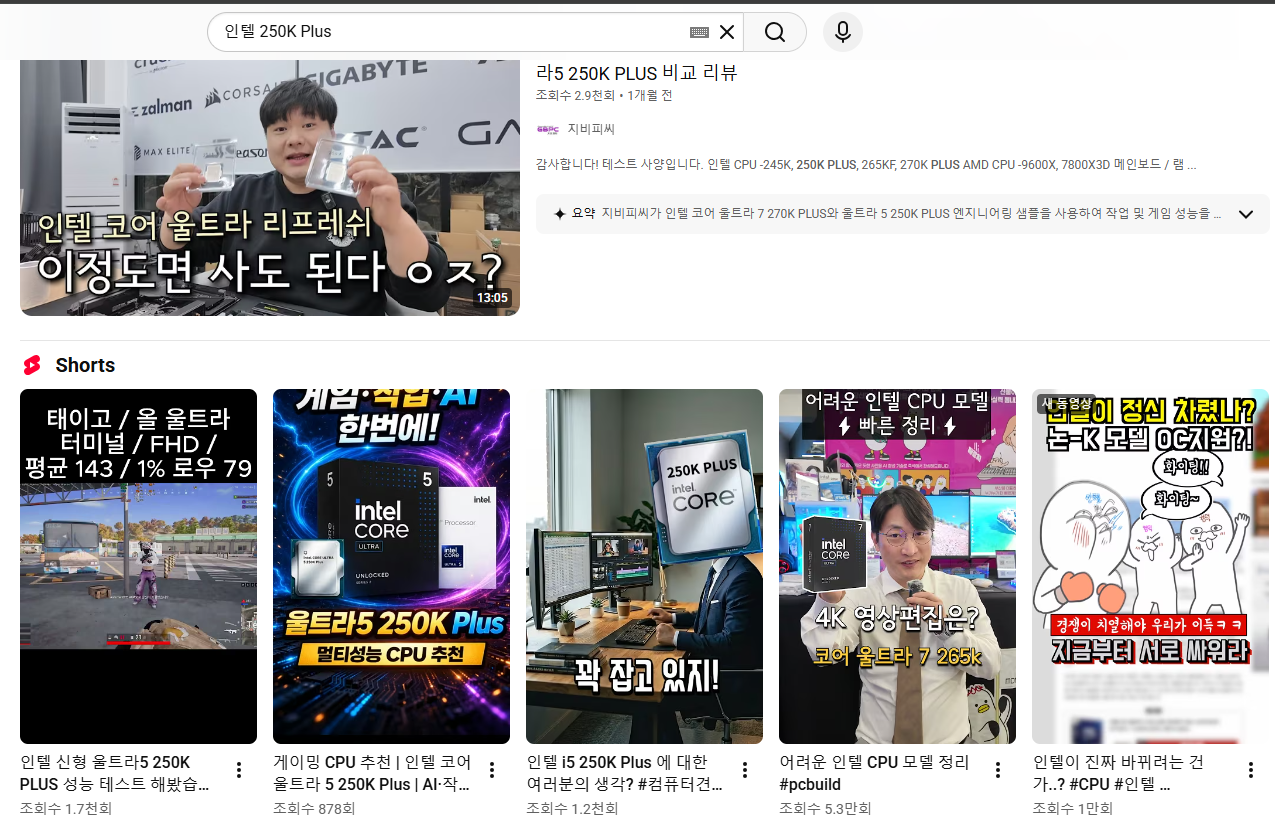Screen dimensions: 1275x815
Task: Click the 13:05 duration badge on thumbnail
Action: (492, 297)
